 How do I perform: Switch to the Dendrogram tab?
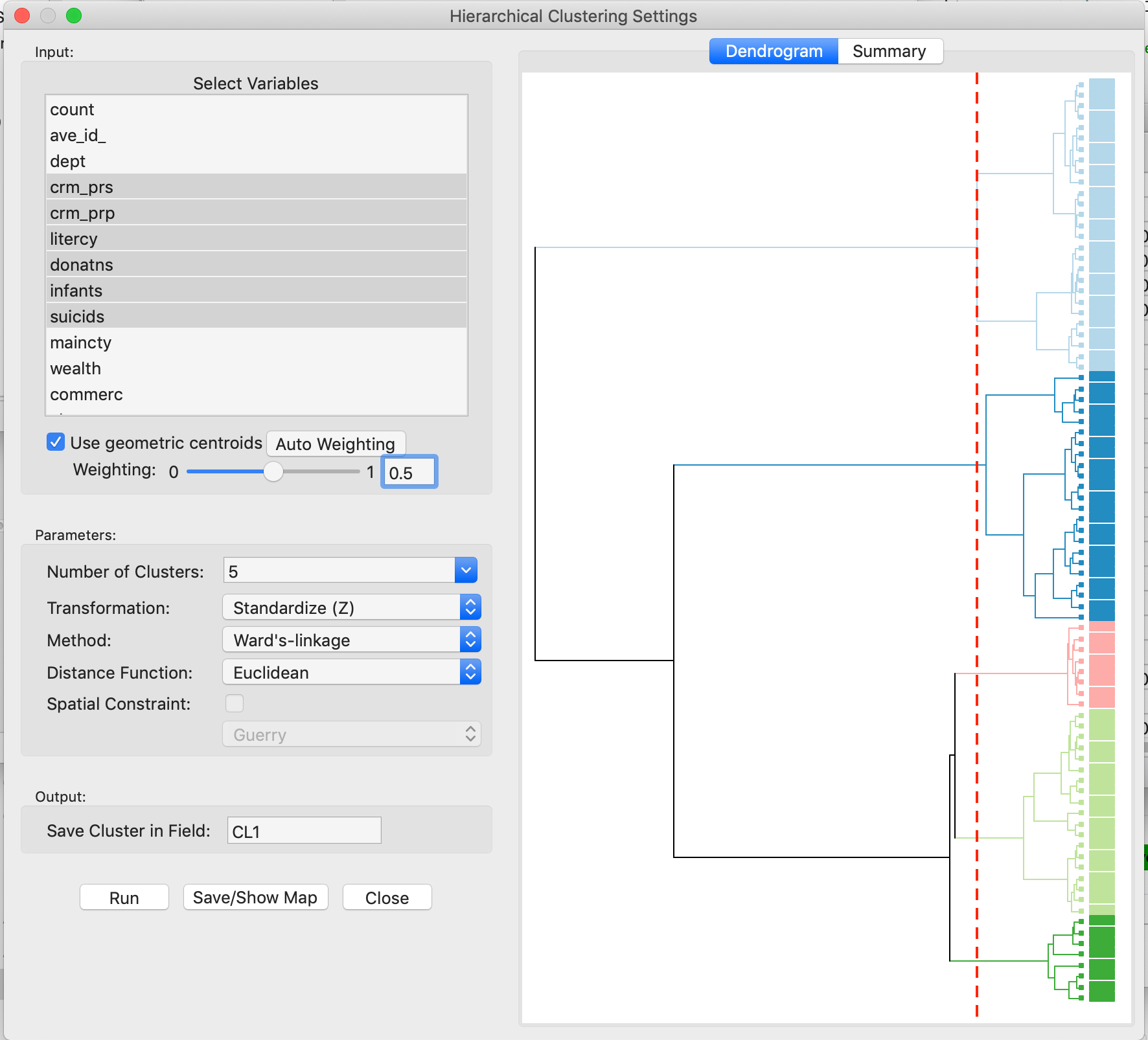pos(773,51)
